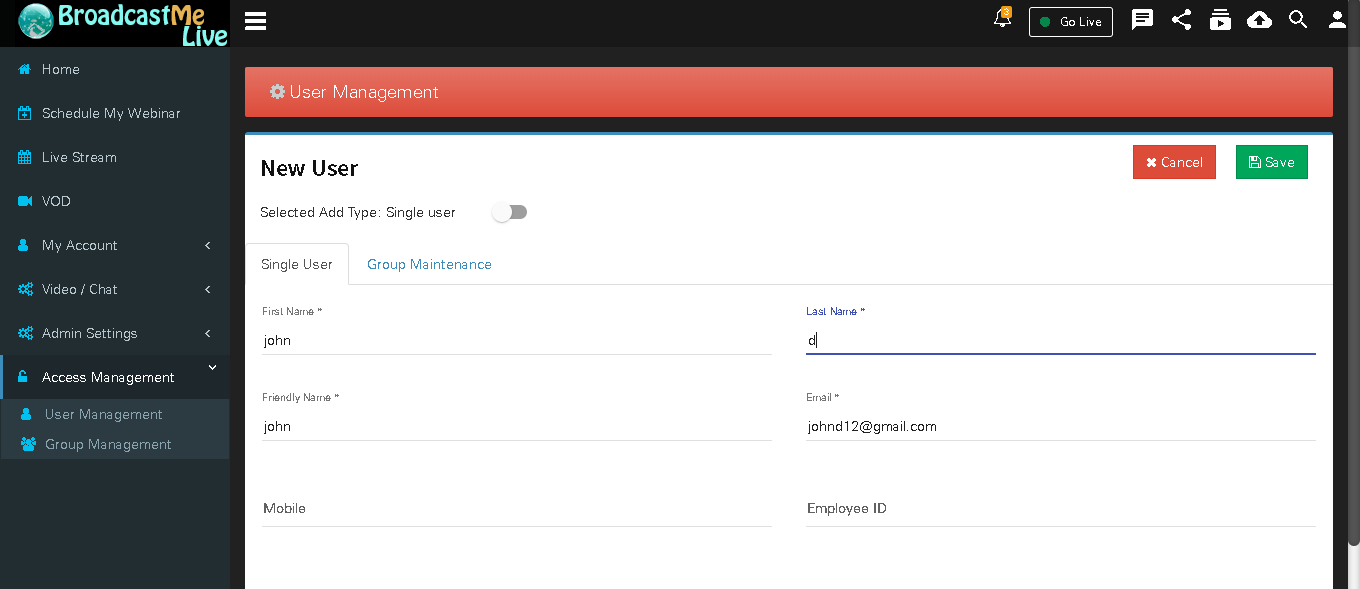Open the user profile icon
Image resolution: width=1360 pixels, height=589 pixels.
pos(1337,20)
